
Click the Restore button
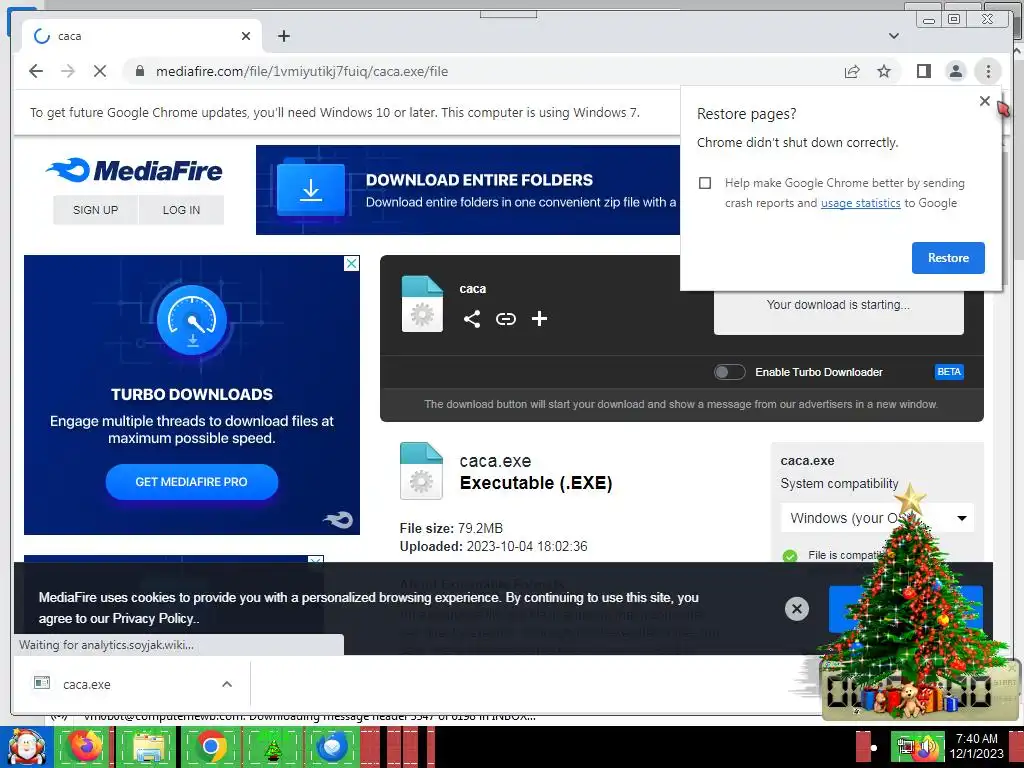click(x=948, y=258)
